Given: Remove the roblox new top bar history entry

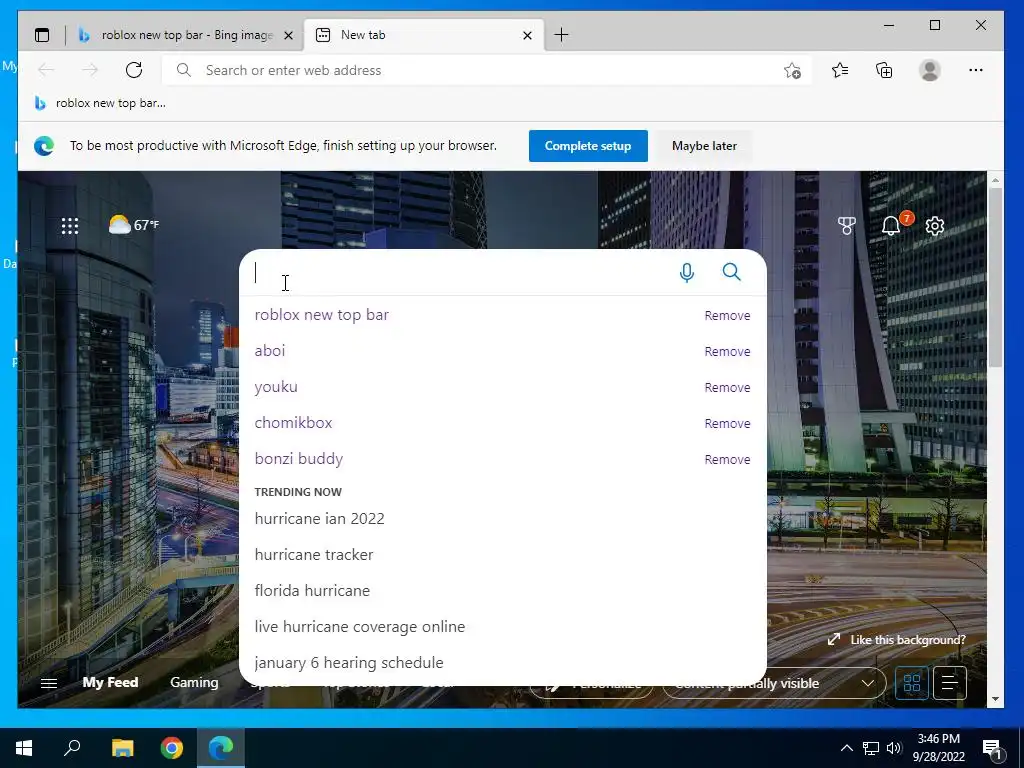Looking at the screenshot, I should 727,315.
